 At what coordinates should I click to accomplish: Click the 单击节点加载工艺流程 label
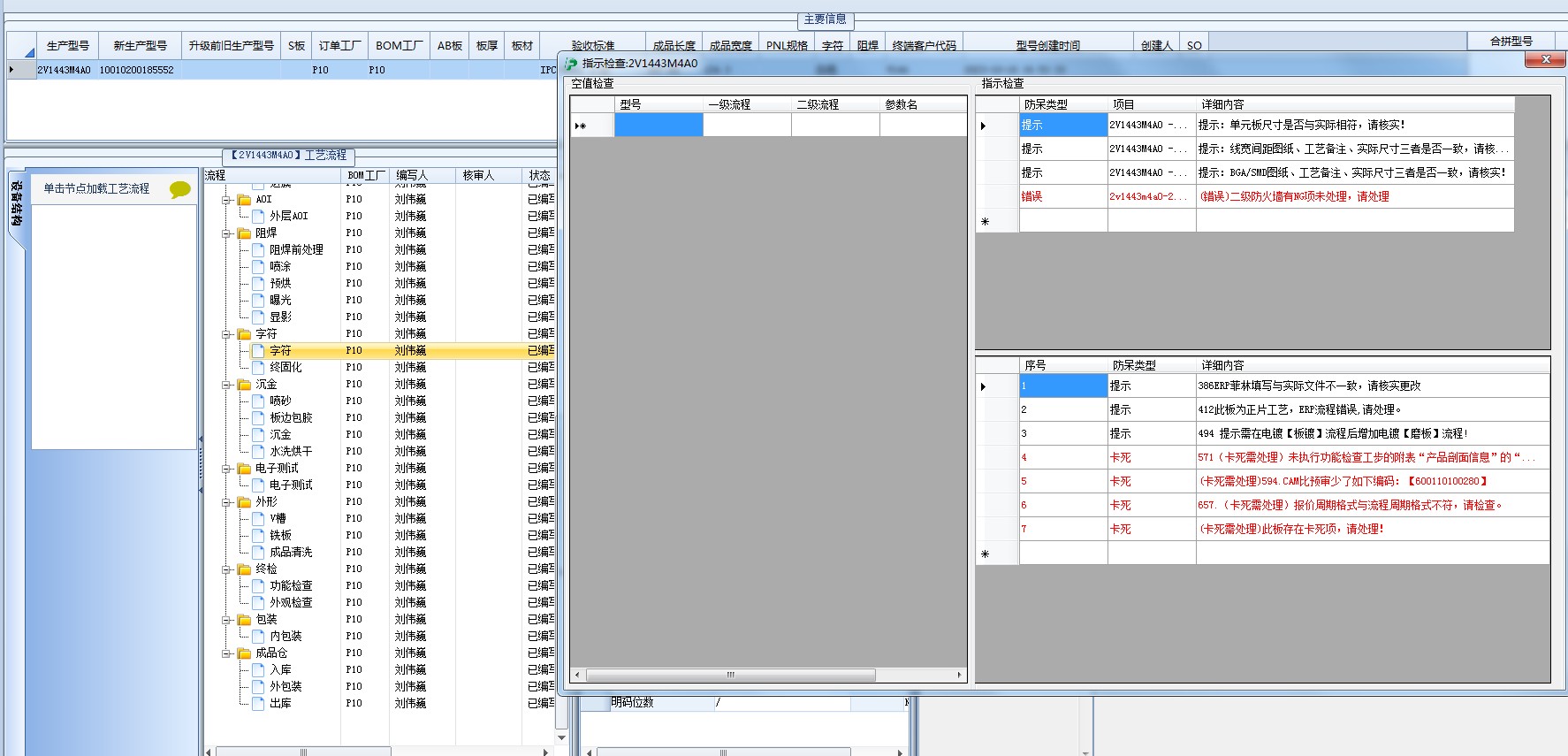point(96,189)
